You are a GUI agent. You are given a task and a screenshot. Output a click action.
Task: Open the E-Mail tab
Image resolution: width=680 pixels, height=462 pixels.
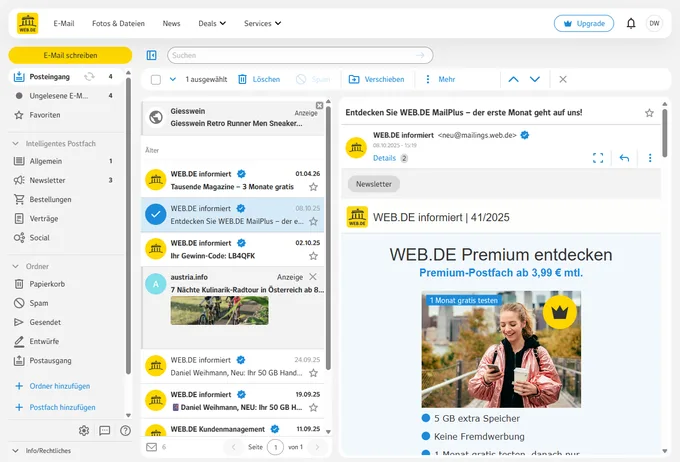pos(64,23)
